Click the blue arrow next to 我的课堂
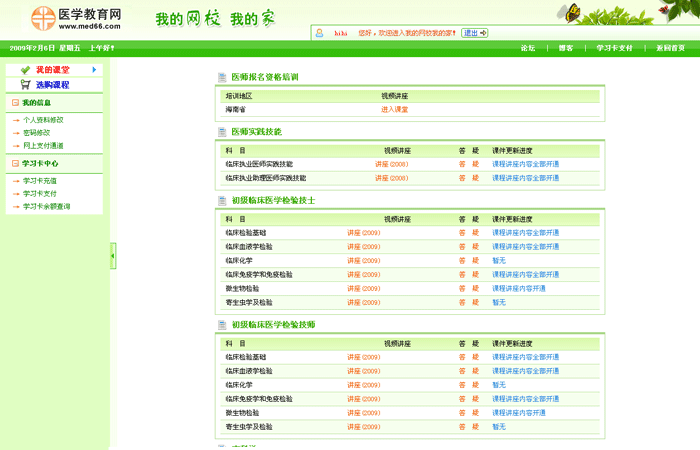This screenshot has height=450, width=700. (x=94, y=70)
